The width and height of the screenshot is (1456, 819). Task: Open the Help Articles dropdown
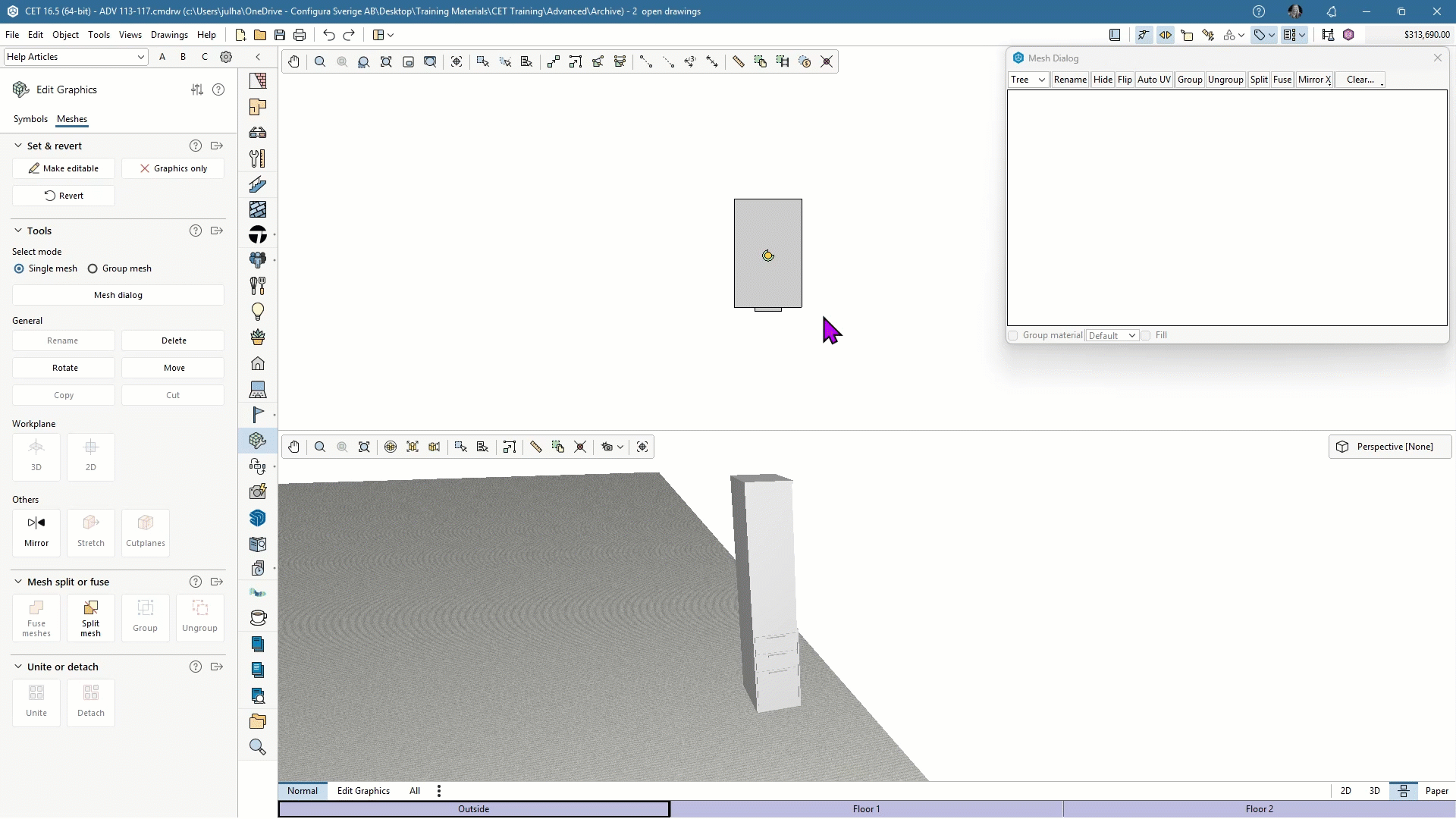pyautogui.click(x=76, y=57)
